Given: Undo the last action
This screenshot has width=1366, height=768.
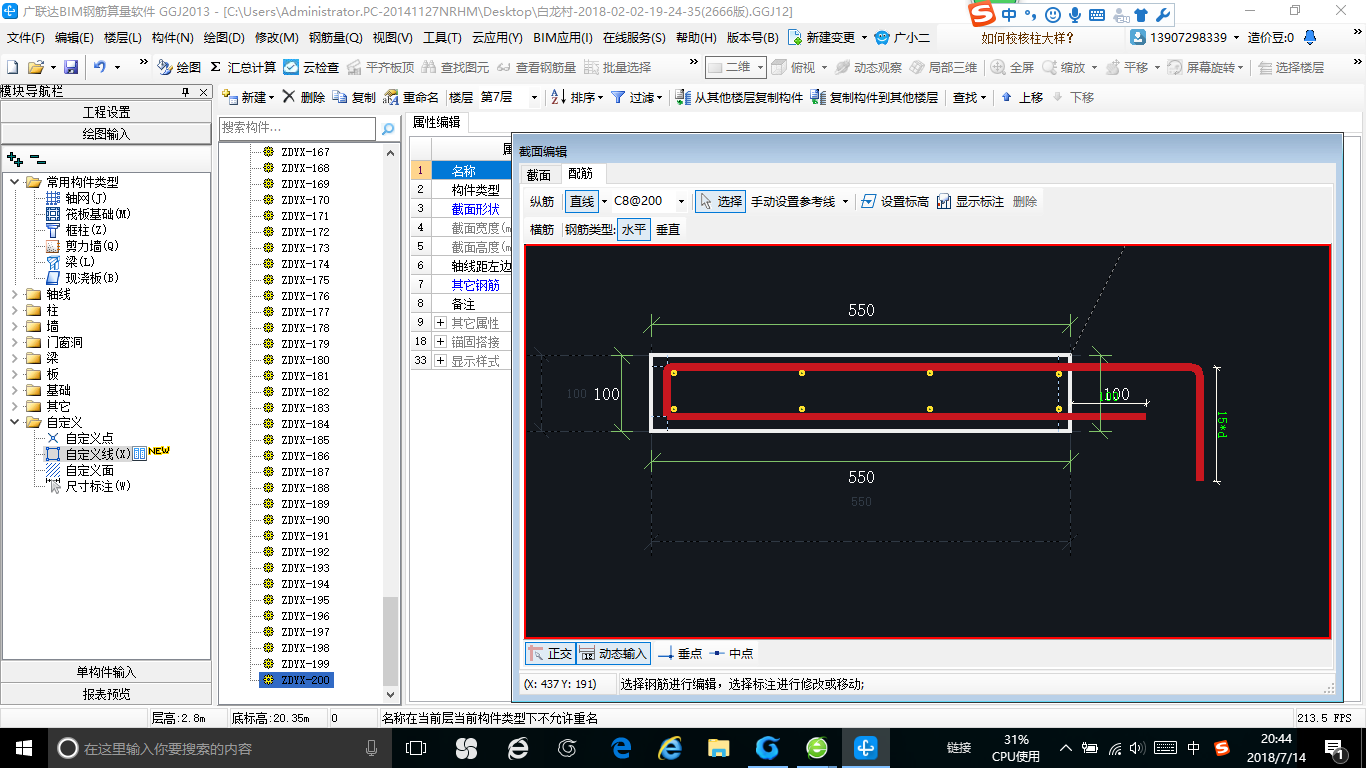Looking at the screenshot, I should 100,67.
